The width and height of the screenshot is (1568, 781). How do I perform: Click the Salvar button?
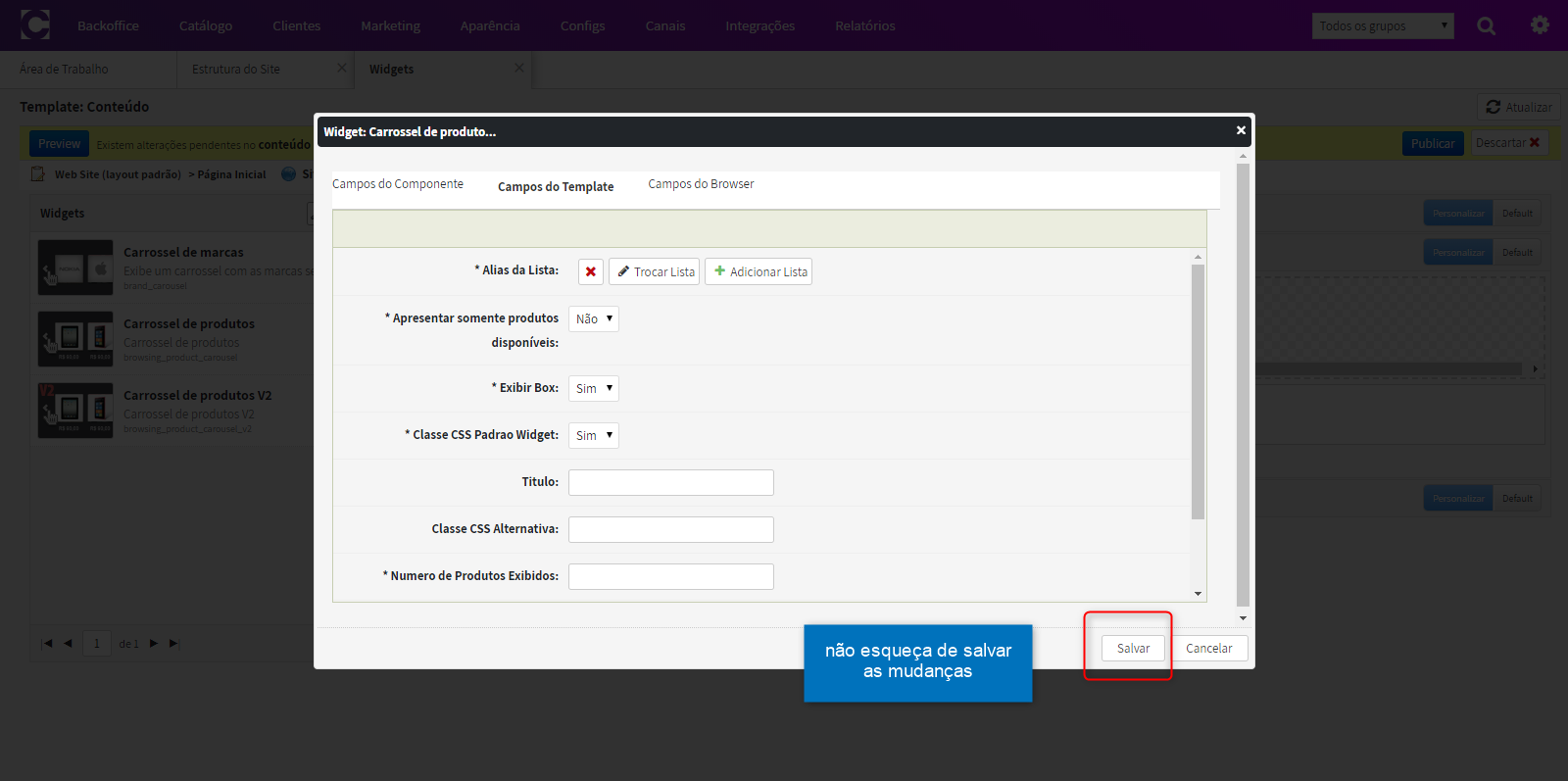pos(1133,648)
